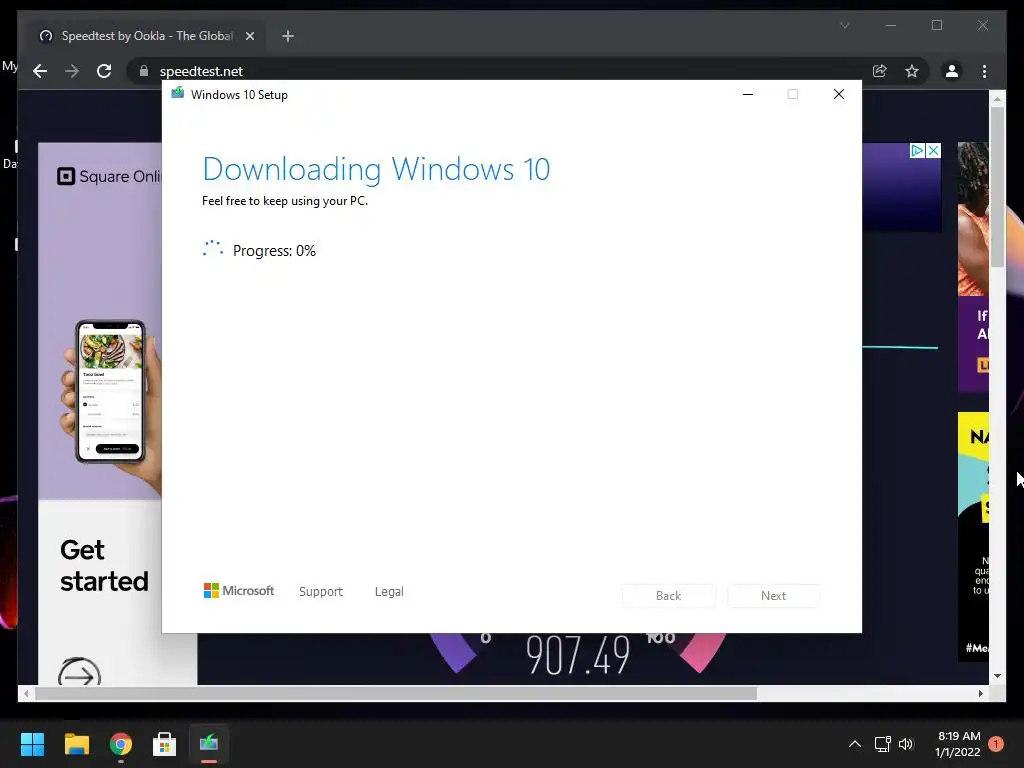Open Microsoft Store from taskbar
Screen dimensions: 1024x768
(x=165, y=744)
